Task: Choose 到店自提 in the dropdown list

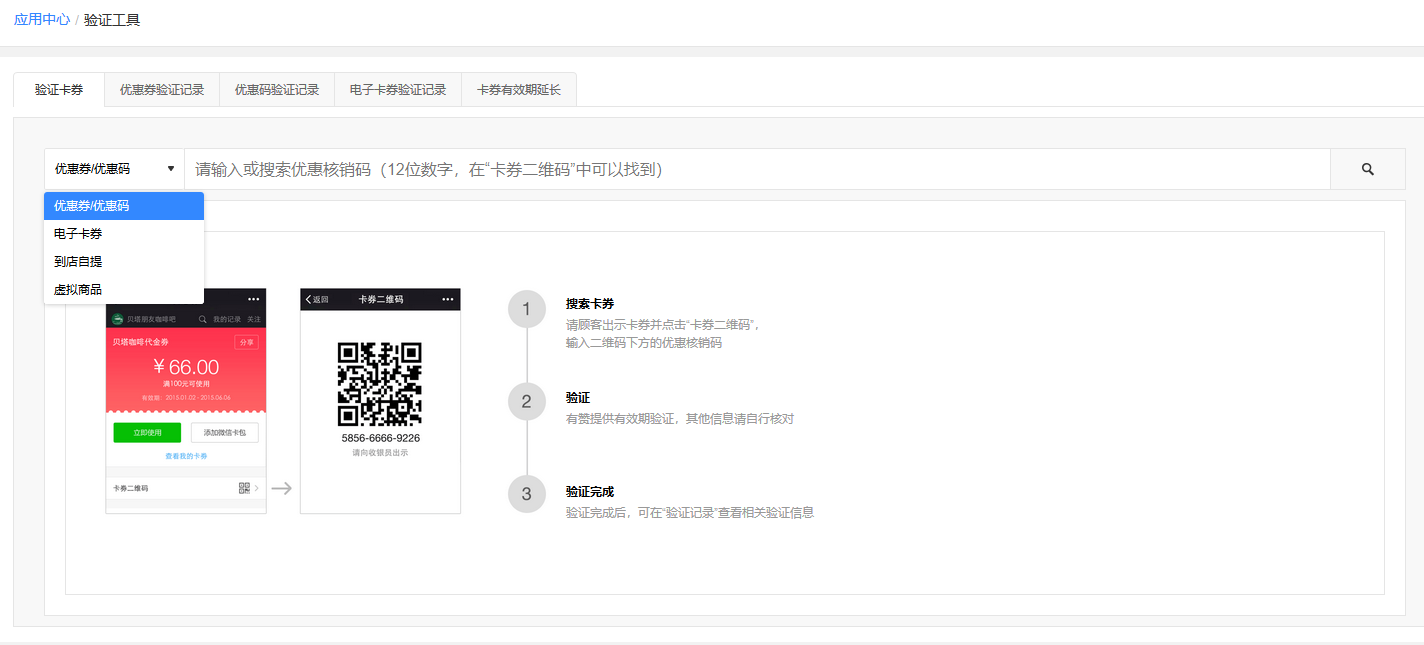Action: (x=78, y=262)
